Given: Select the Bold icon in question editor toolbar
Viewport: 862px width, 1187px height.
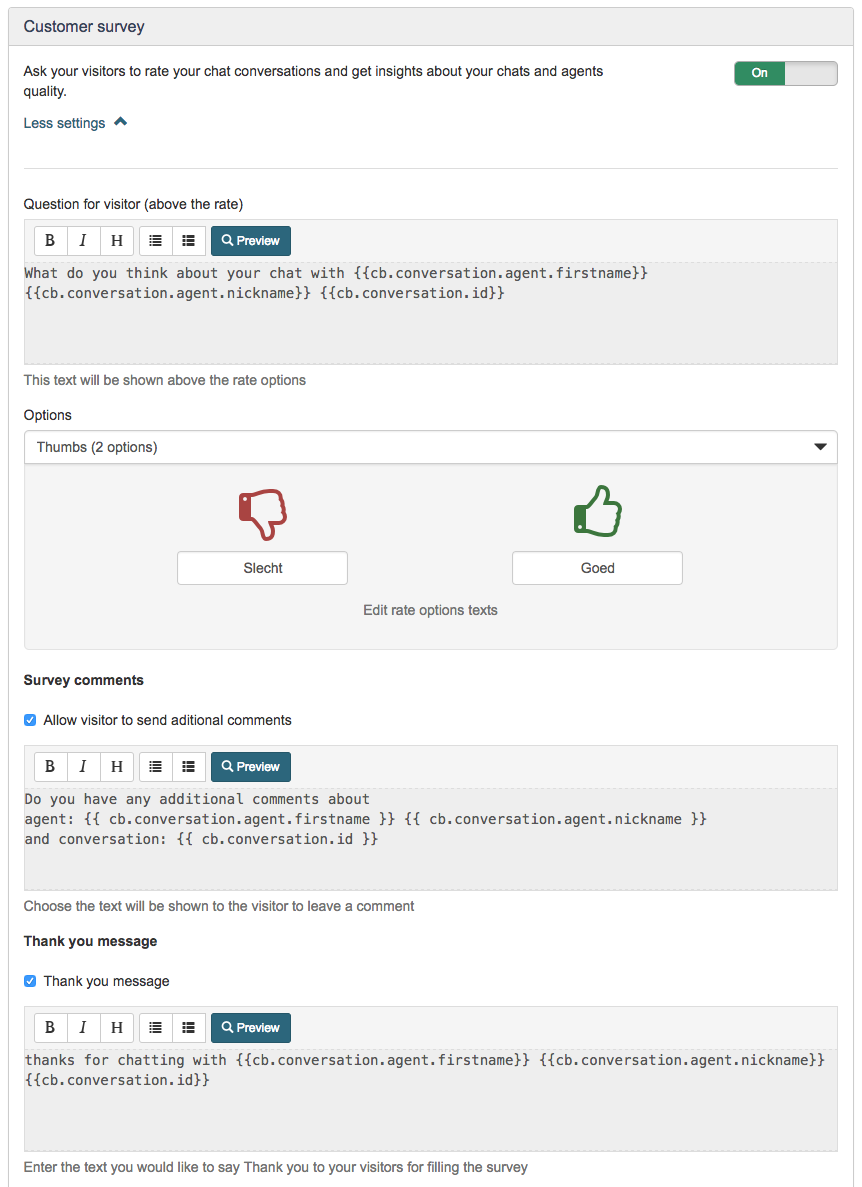Looking at the screenshot, I should coord(50,240).
